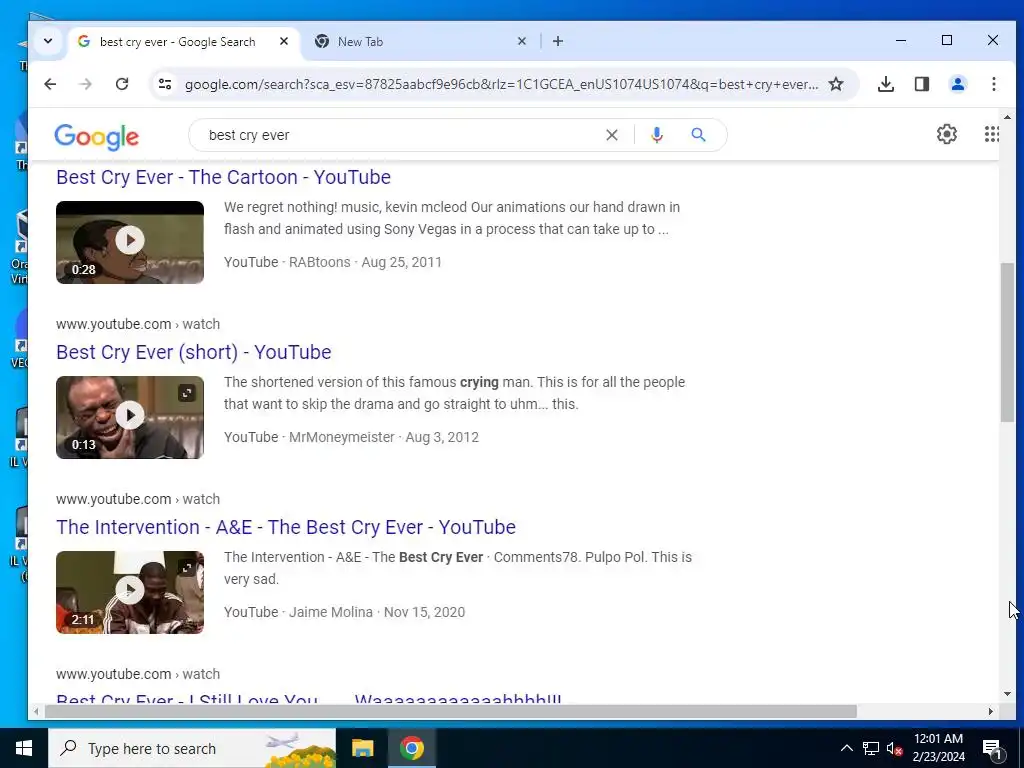Image resolution: width=1024 pixels, height=768 pixels.
Task: Click the scroll down arrow of vertical scrollbar
Action: pos(1007,694)
